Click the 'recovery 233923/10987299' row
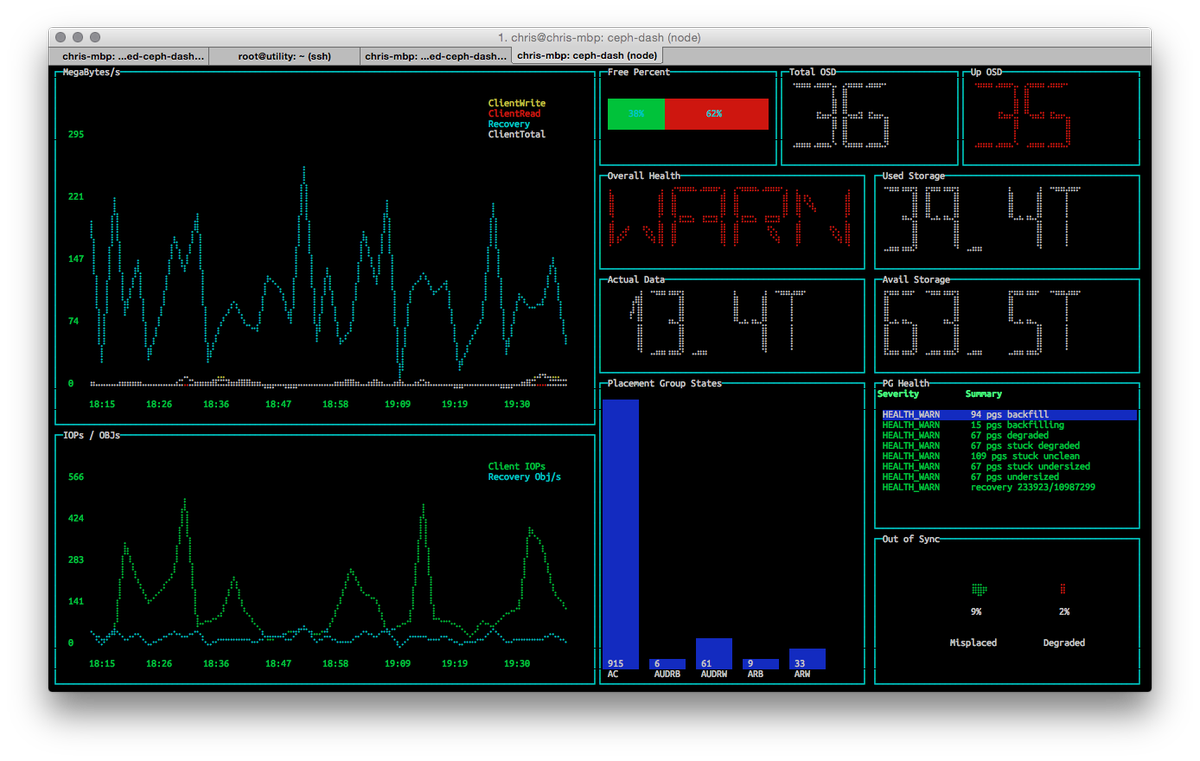The height and width of the screenshot is (761, 1200). pos(1009,487)
